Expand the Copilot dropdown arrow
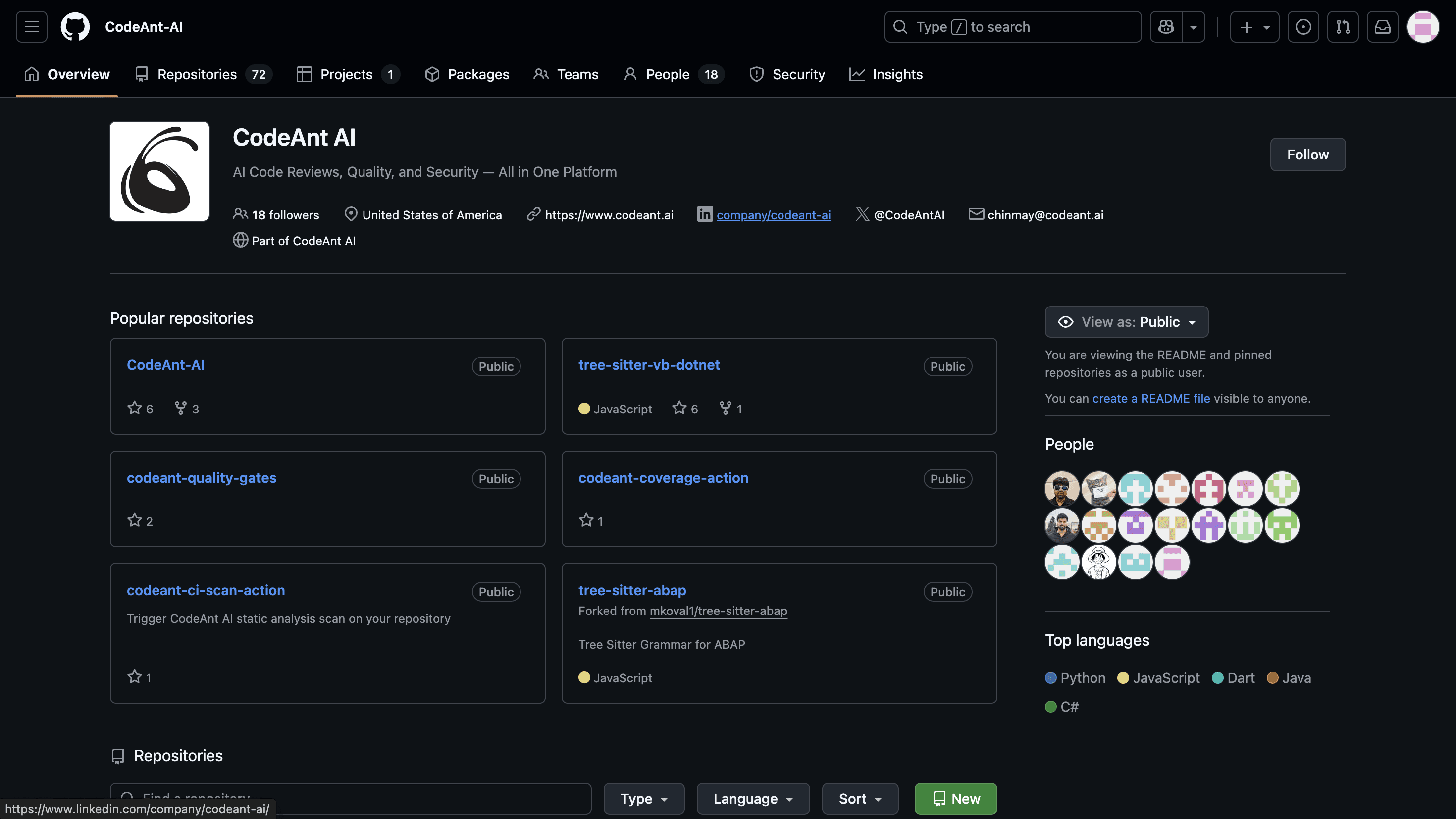Image resolution: width=1456 pixels, height=819 pixels. 1193,27
